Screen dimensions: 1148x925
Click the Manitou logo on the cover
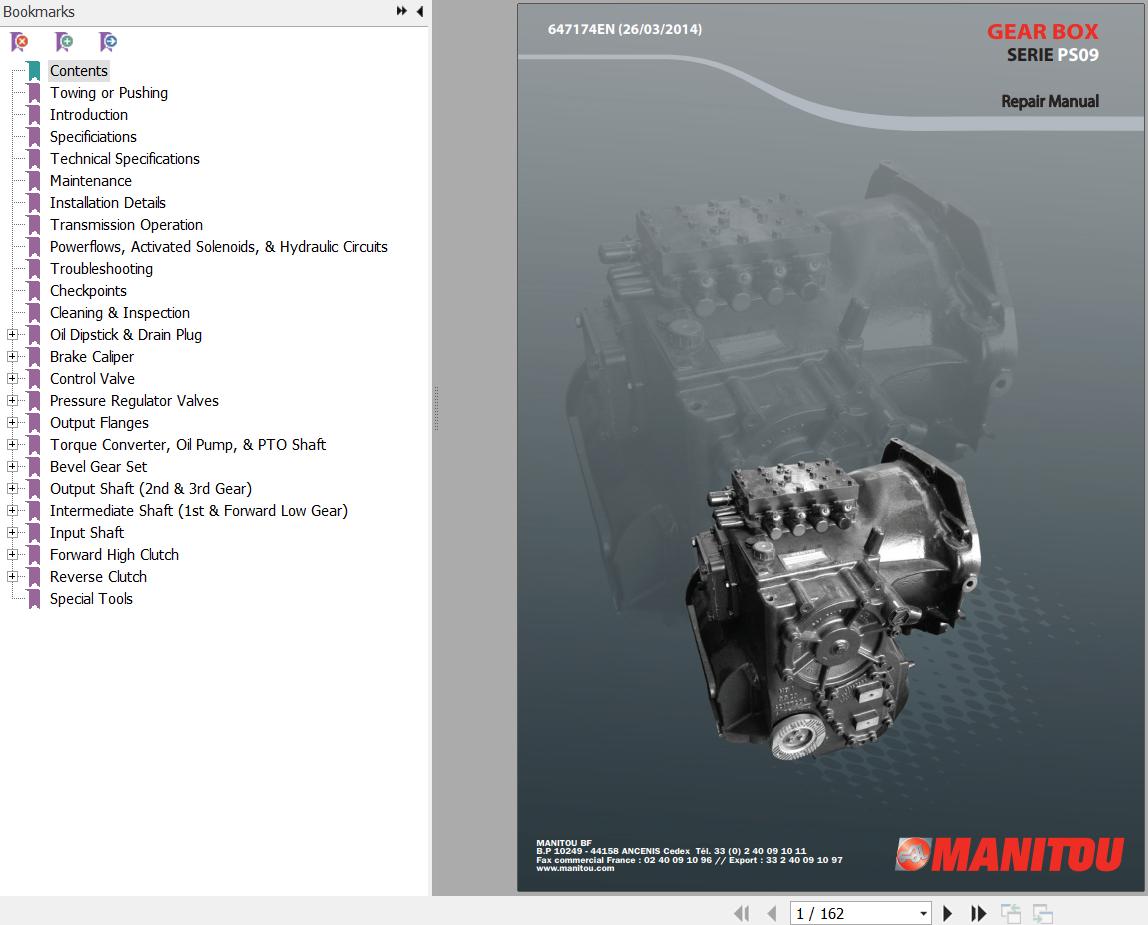1010,854
